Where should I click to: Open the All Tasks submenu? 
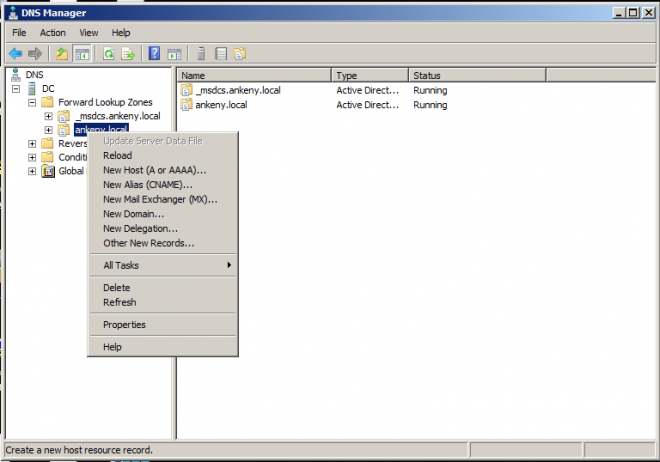pos(162,265)
